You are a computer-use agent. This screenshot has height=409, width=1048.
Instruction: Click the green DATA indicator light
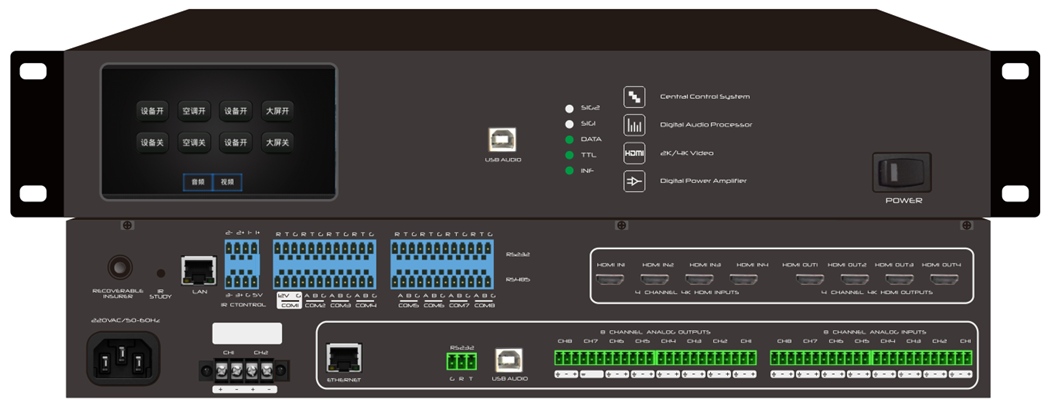pyautogui.click(x=569, y=139)
